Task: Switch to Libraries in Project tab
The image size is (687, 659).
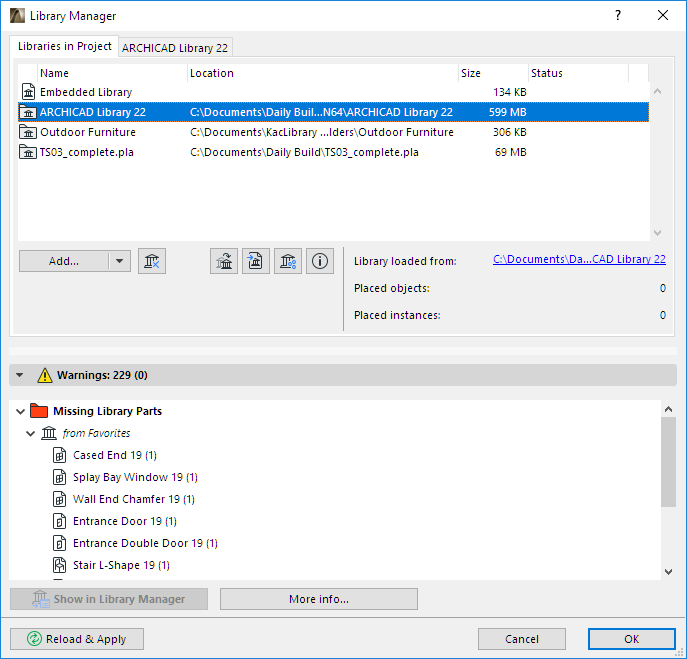Action: pos(64,46)
